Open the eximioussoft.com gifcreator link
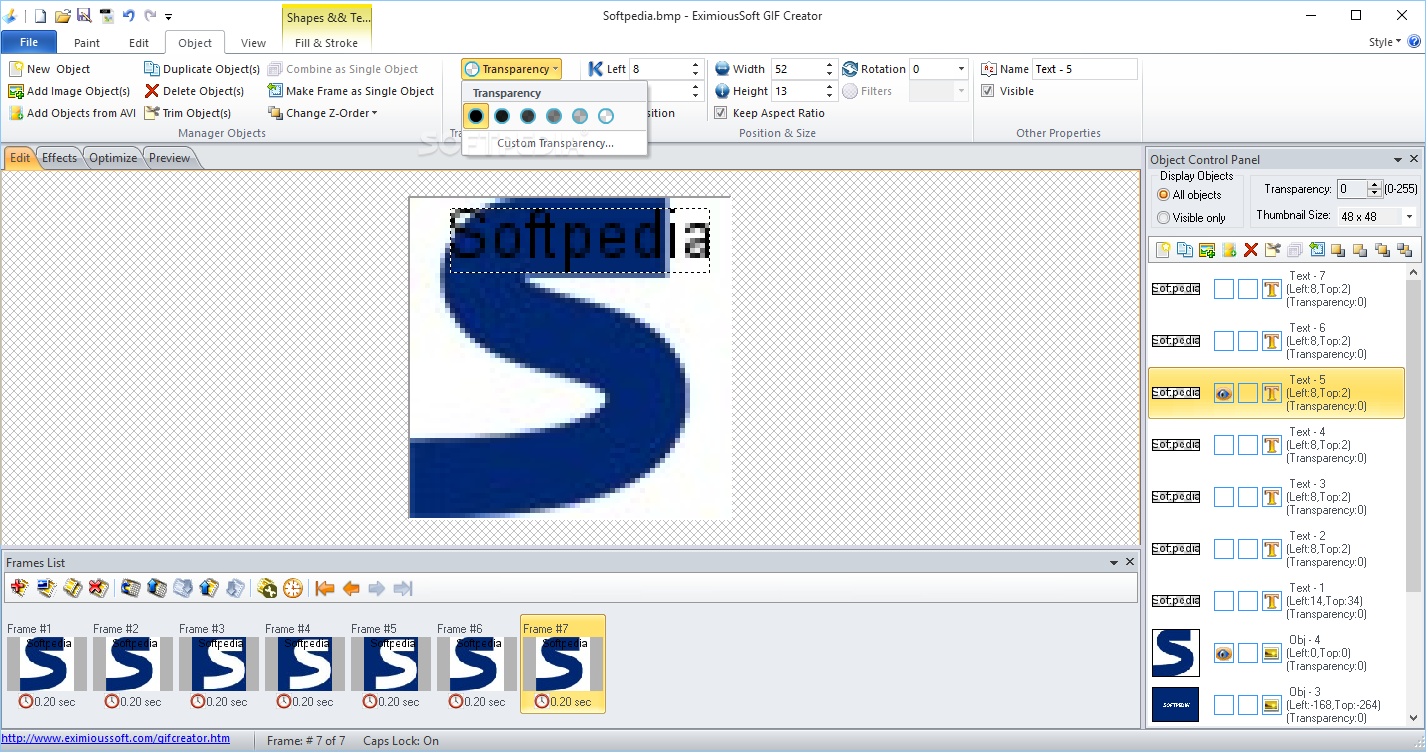 pyautogui.click(x=116, y=739)
